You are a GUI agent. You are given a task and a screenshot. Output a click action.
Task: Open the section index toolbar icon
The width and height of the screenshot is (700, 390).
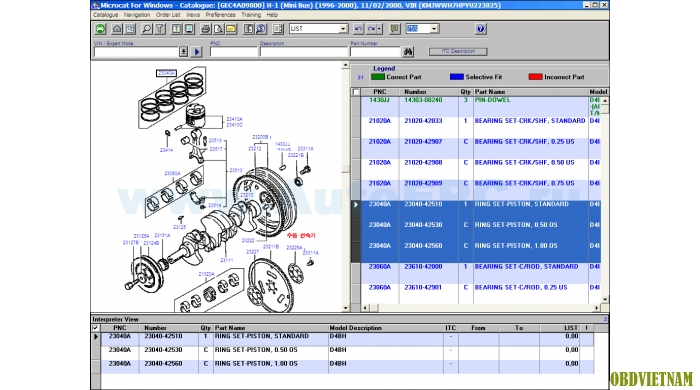[130, 29]
